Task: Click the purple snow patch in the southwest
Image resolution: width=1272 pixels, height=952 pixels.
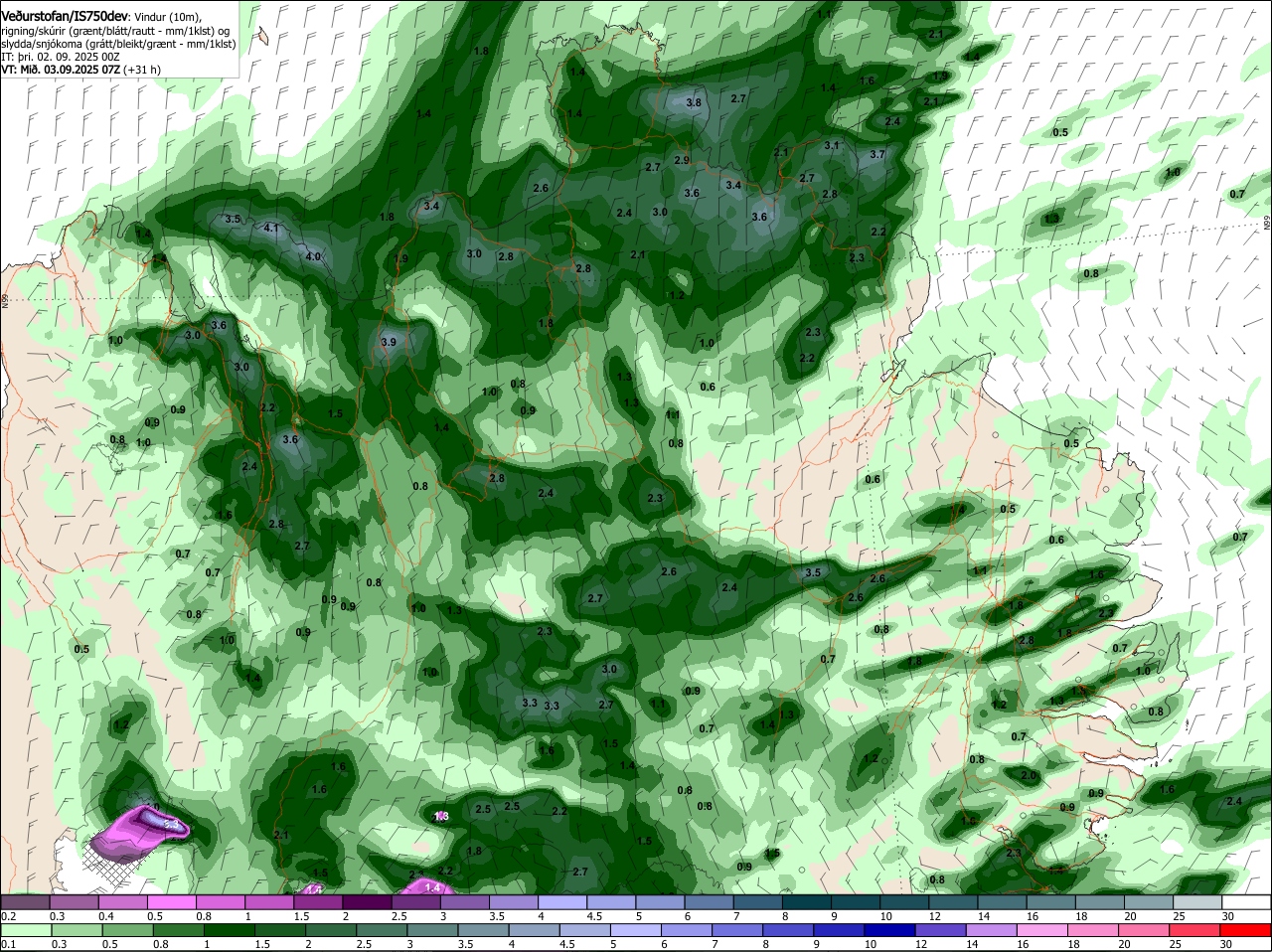Action: (134, 833)
